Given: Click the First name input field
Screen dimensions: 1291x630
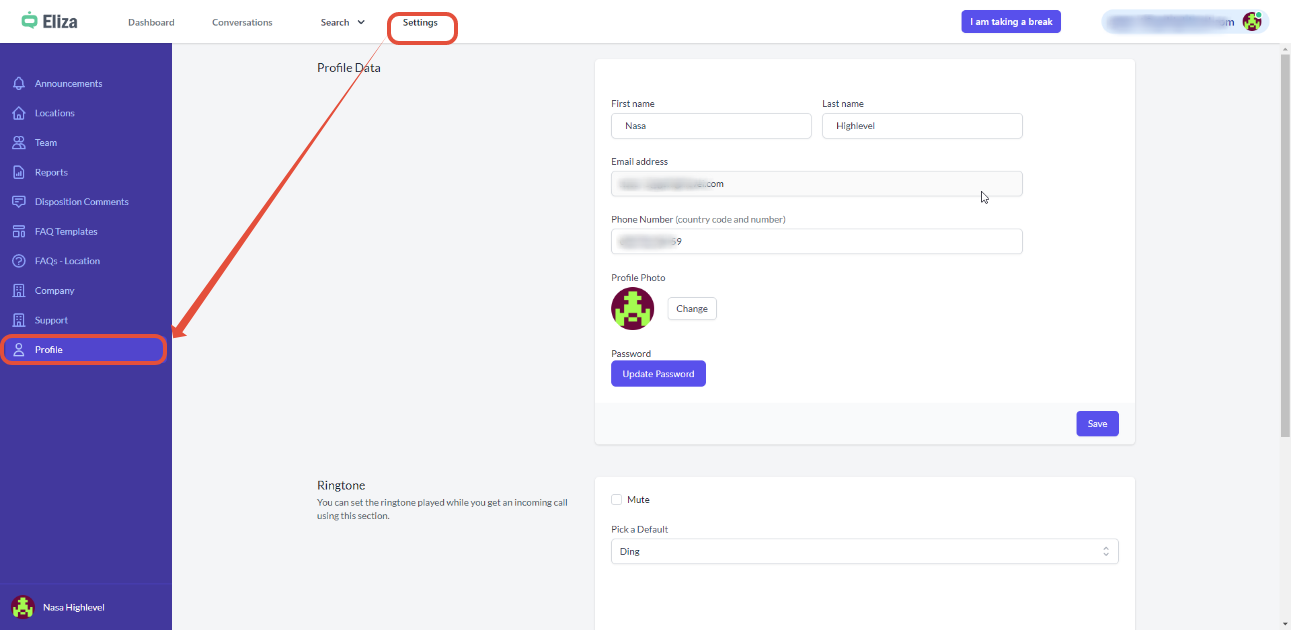Looking at the screenshot, I should pos(711,126).
